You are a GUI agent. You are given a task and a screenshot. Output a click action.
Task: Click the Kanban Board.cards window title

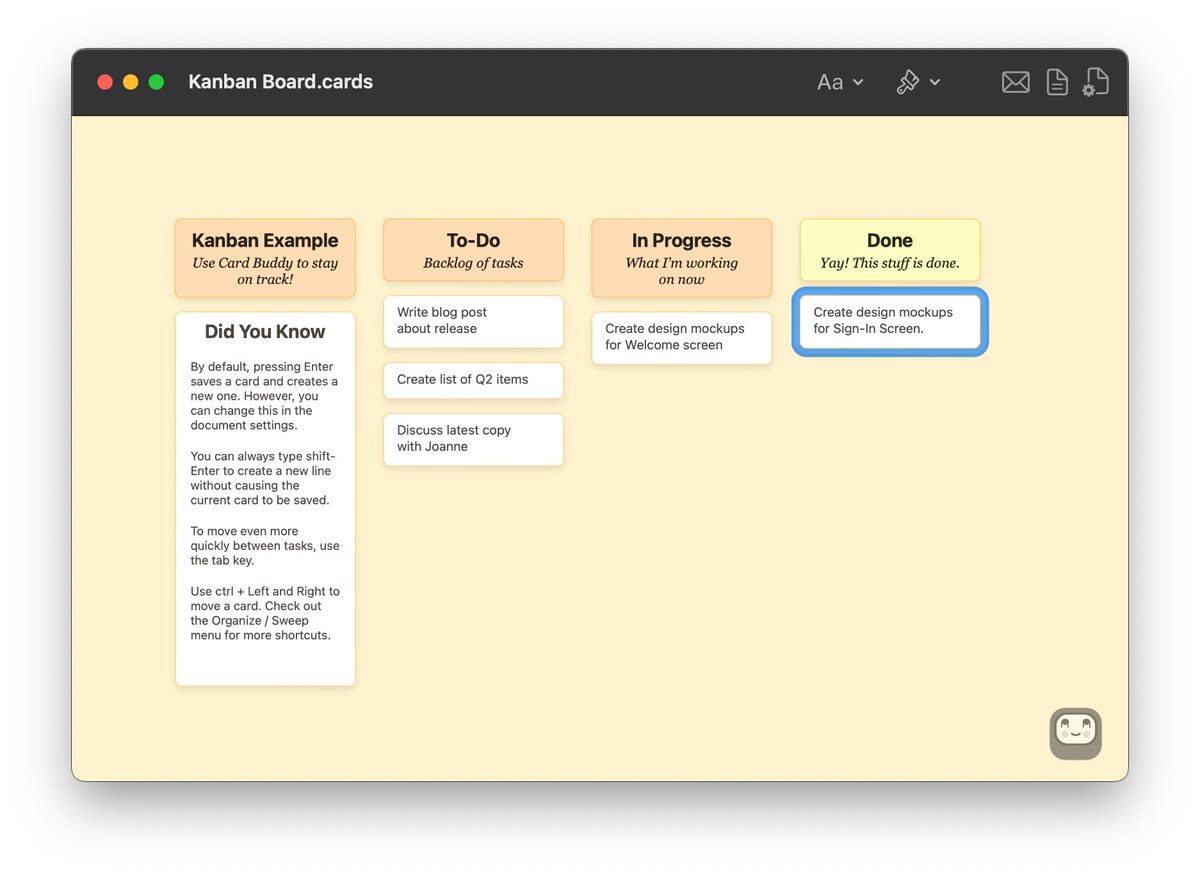pyautogui.click(x=280, y=82)
